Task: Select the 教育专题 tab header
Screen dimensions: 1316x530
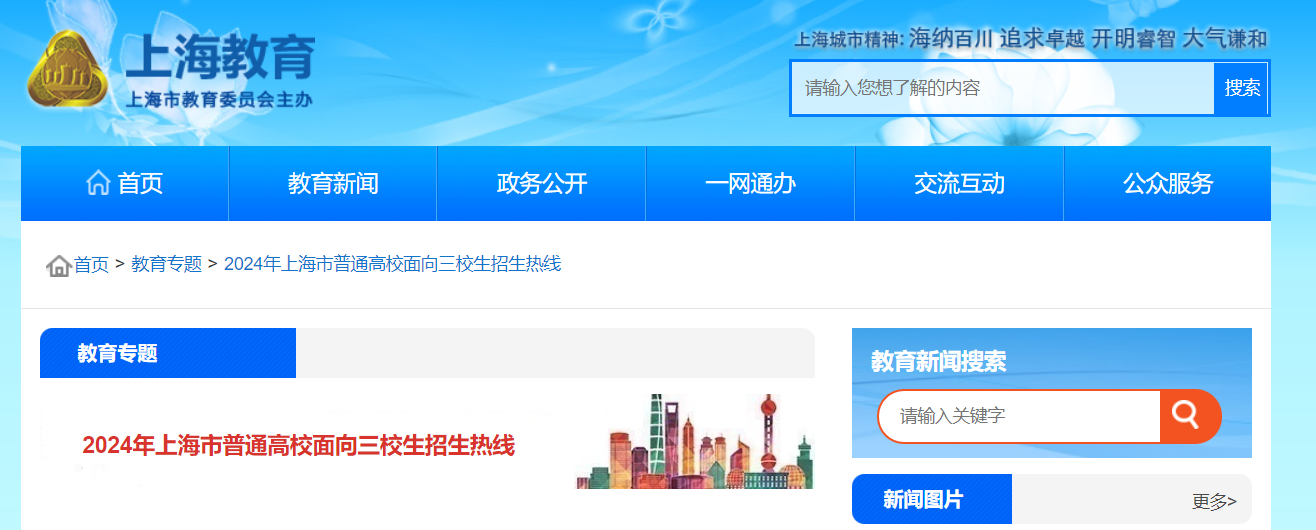Action: 168,353
